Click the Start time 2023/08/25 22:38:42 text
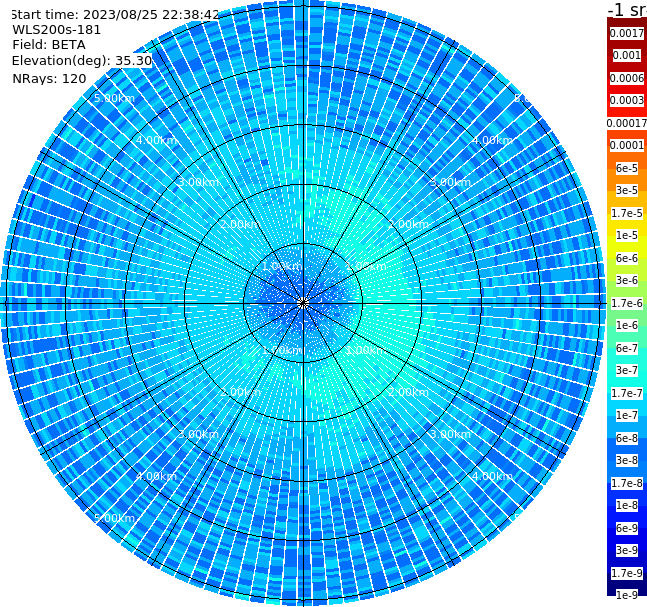647x607 pixels. click(x=115, y=14)
